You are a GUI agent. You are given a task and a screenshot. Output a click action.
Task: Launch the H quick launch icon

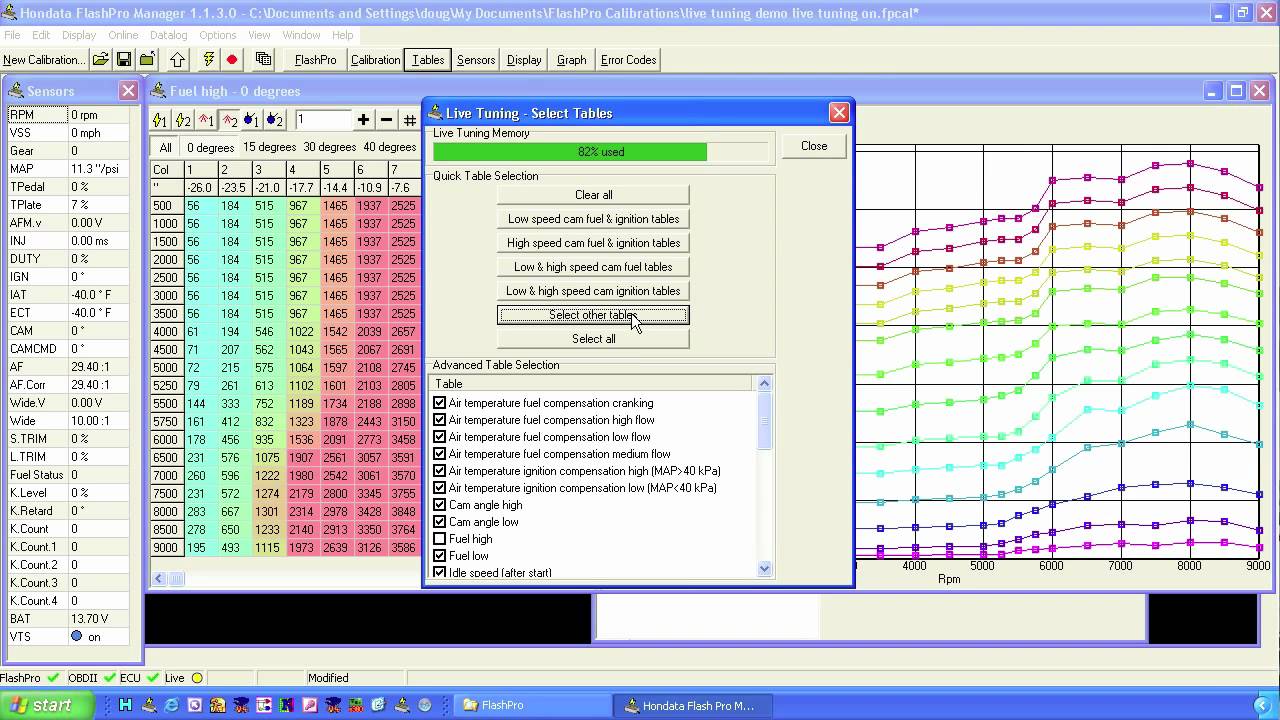(x=125, y=705)
